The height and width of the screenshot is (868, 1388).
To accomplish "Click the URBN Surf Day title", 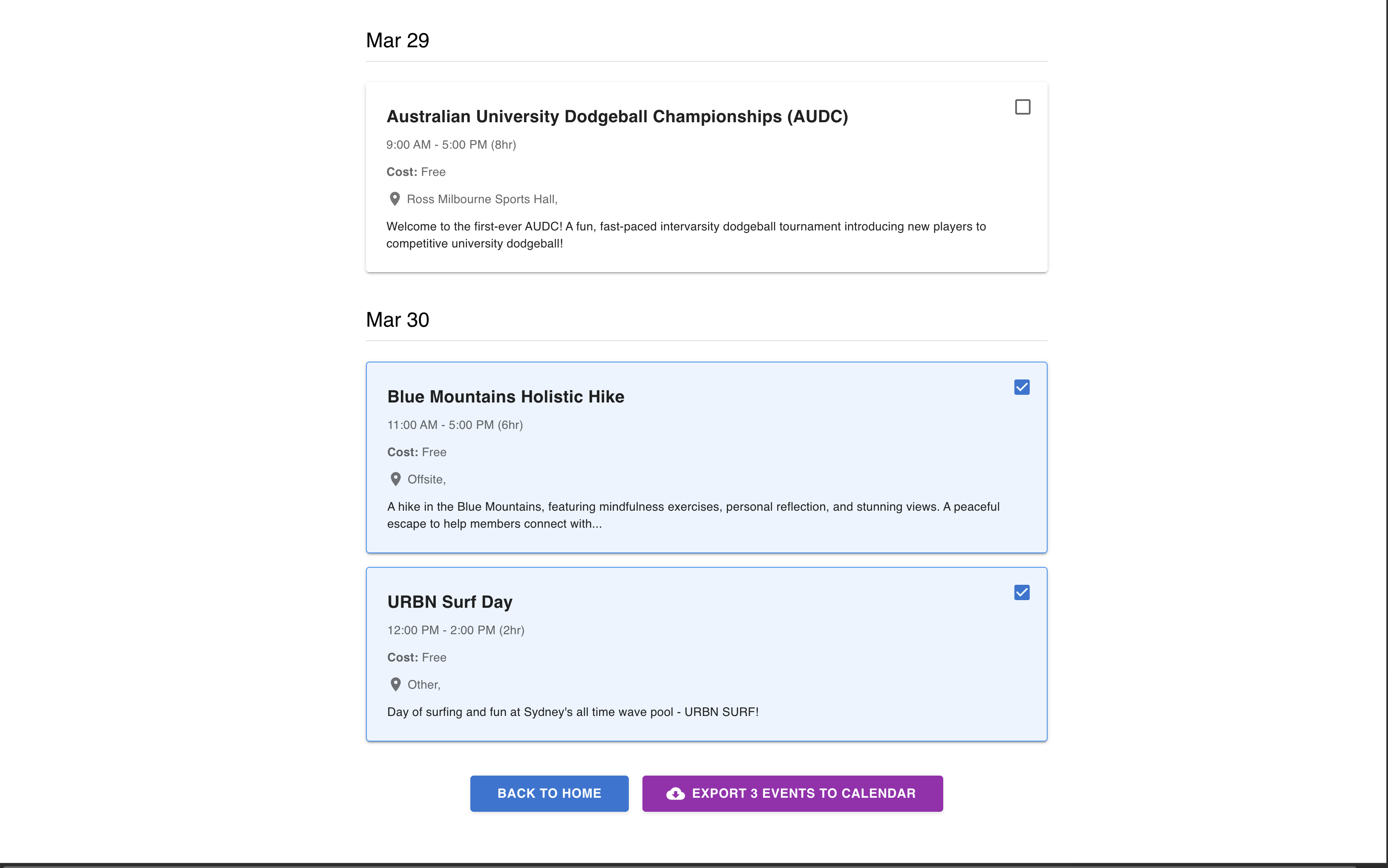I will click(x=449, y=602).
